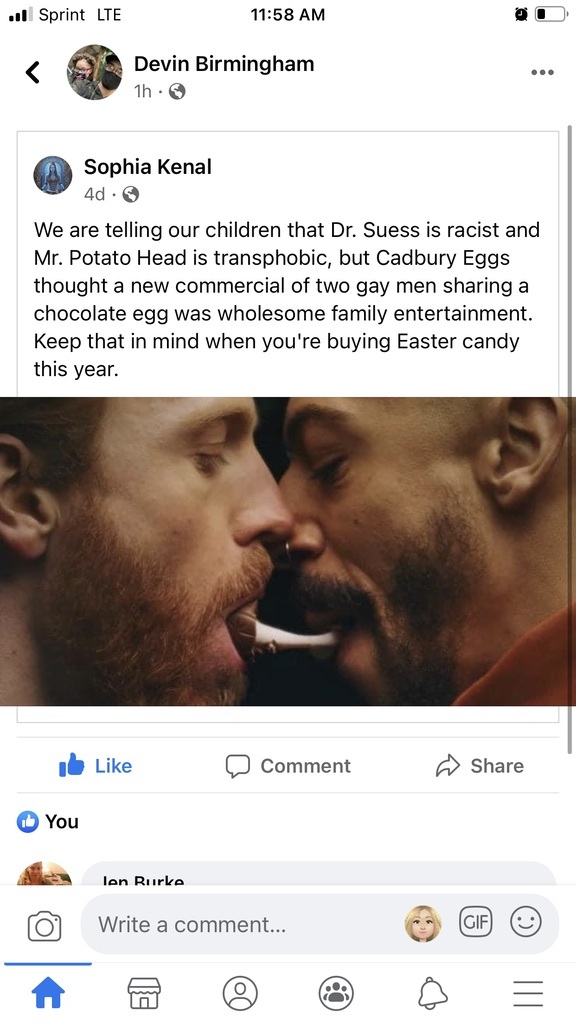Tap the Share button
Screen dimensions: 576x1024
click(479, 765)
